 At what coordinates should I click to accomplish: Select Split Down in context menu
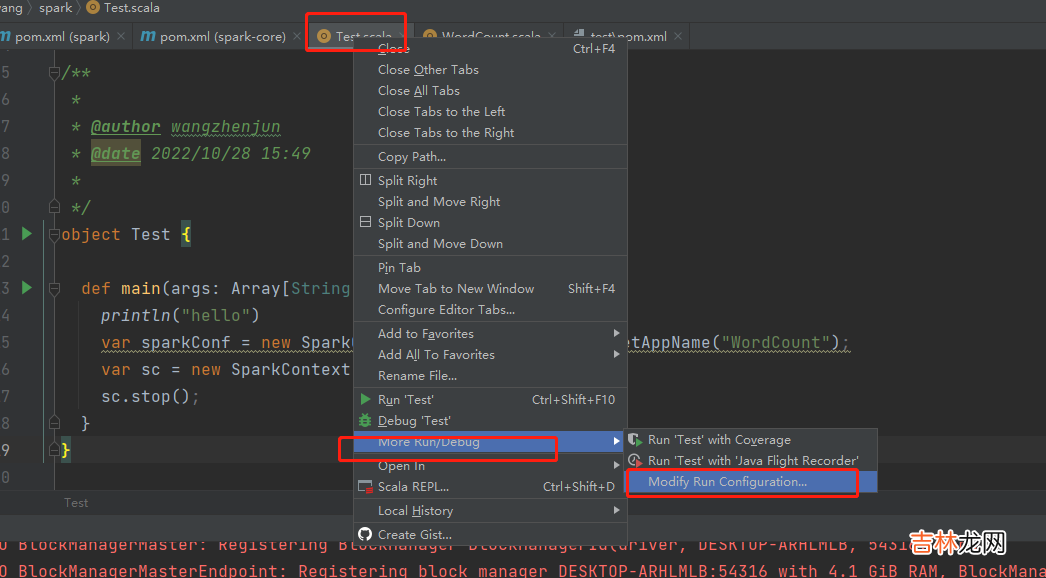408,223
